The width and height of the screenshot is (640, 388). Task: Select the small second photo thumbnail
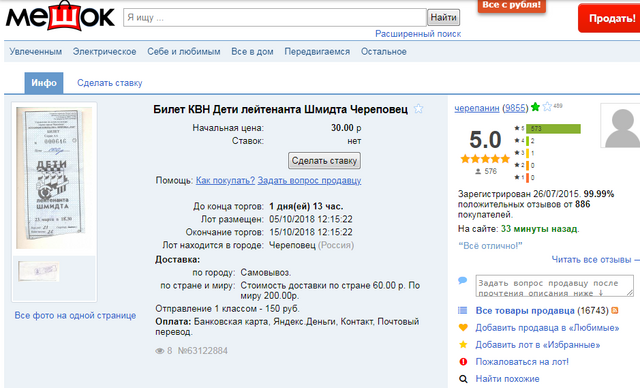[39, 271]
